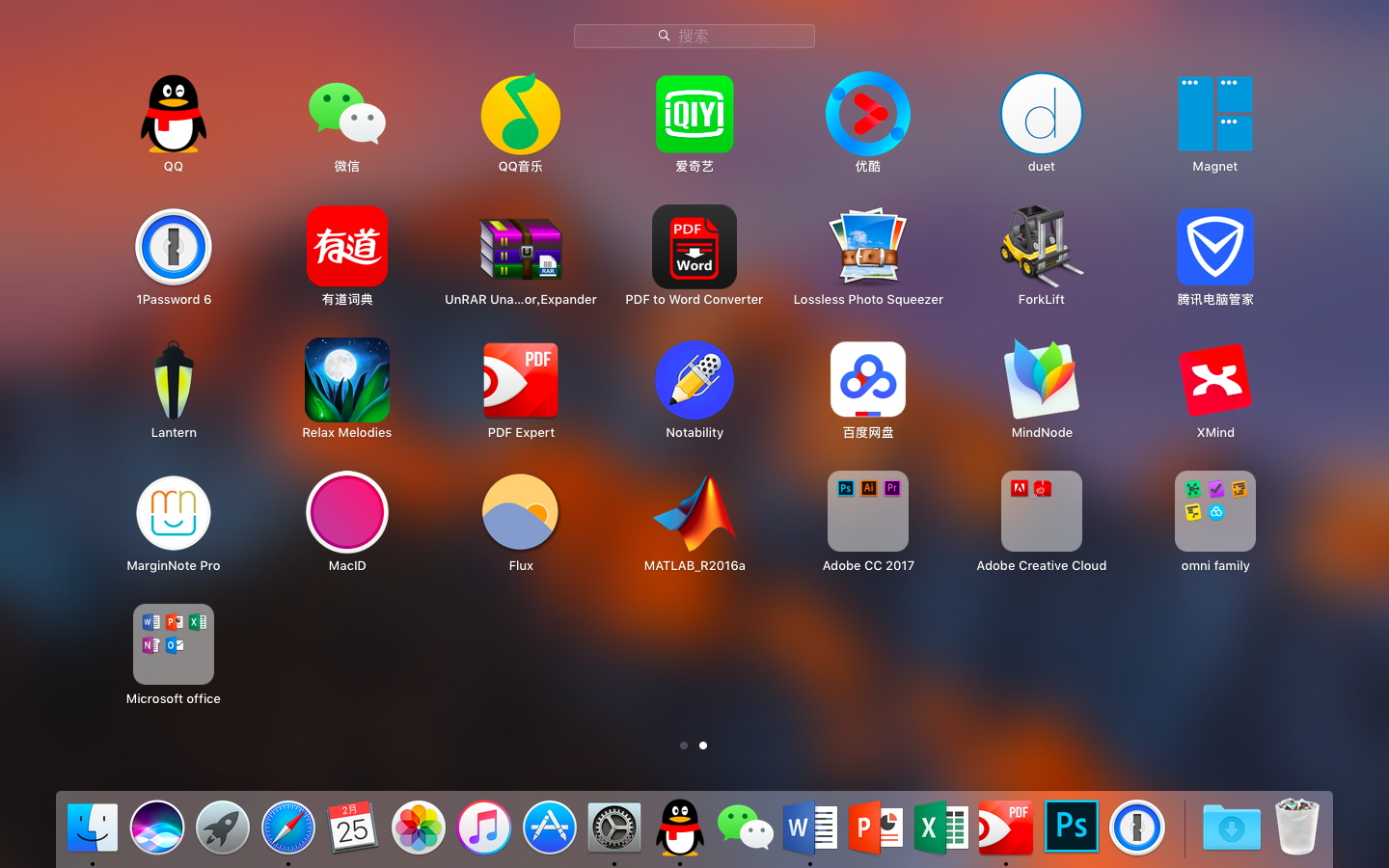Open PDF Expert from Launchpad grid
The width and height of the screenshot is (1389, 868).
click(x=521, y=381)
